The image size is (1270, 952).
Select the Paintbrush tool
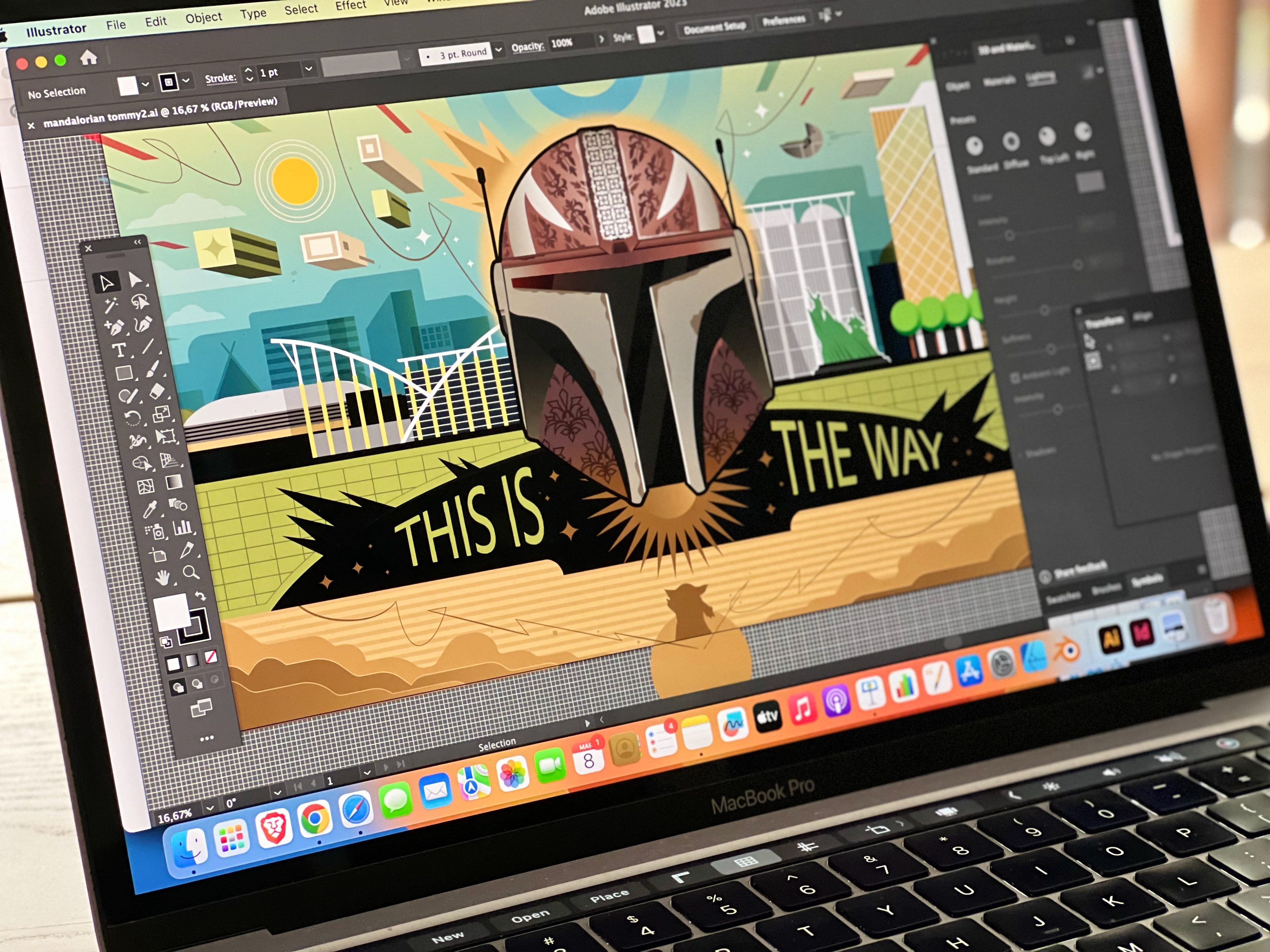[x=153, y=369]
